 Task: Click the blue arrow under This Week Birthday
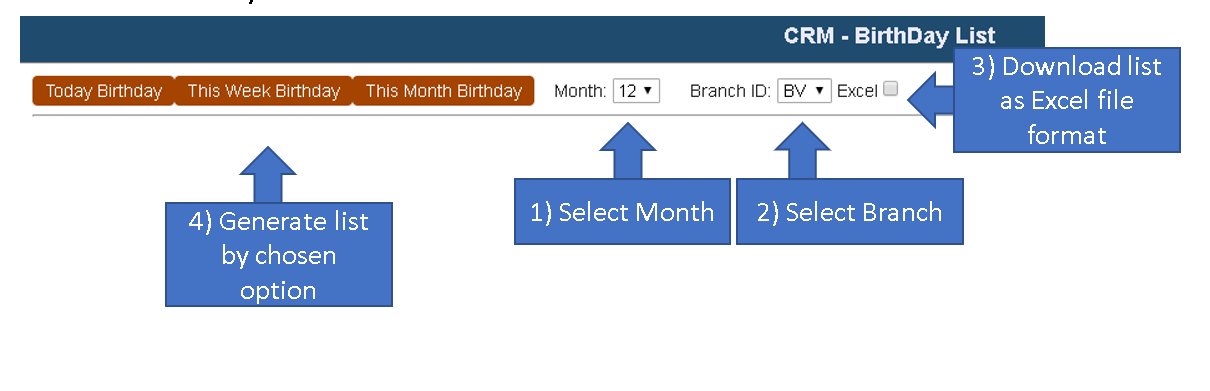click(x=269, y=175)
